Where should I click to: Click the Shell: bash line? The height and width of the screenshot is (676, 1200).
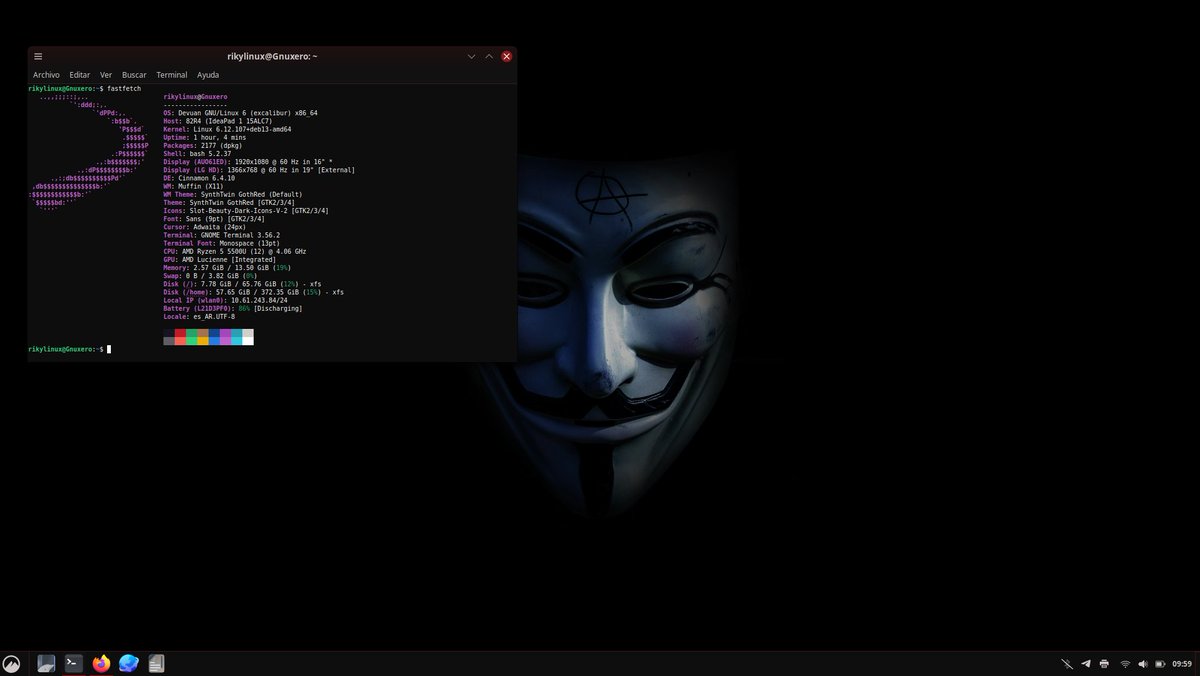(x=197, y=153)
